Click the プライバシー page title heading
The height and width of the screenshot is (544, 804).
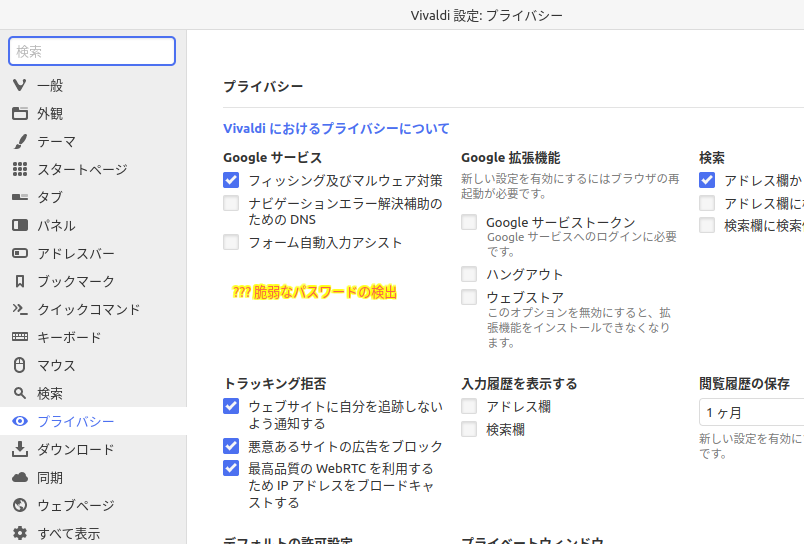263,86
